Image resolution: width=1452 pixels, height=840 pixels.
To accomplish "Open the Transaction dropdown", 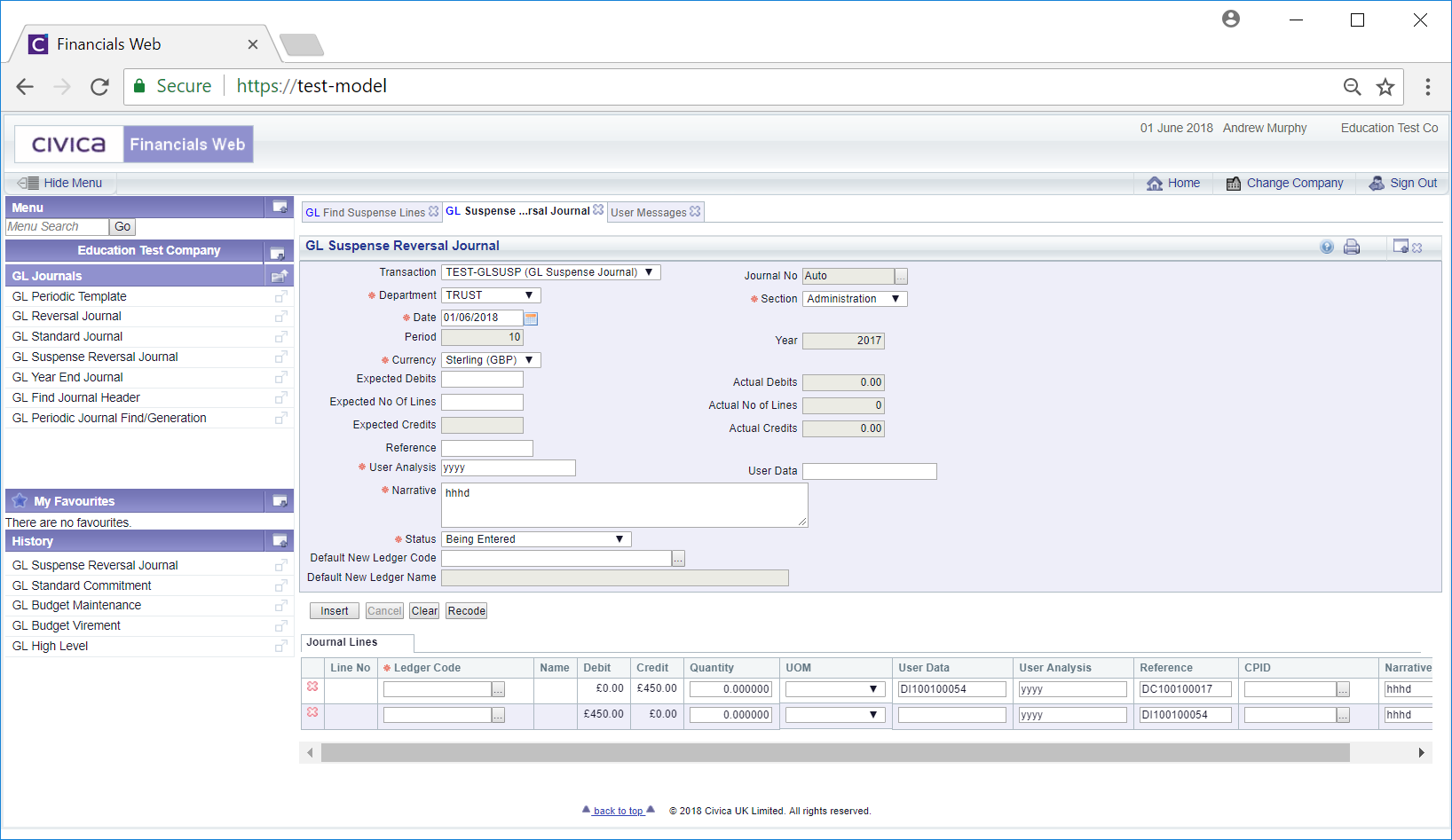I will 551,272.
